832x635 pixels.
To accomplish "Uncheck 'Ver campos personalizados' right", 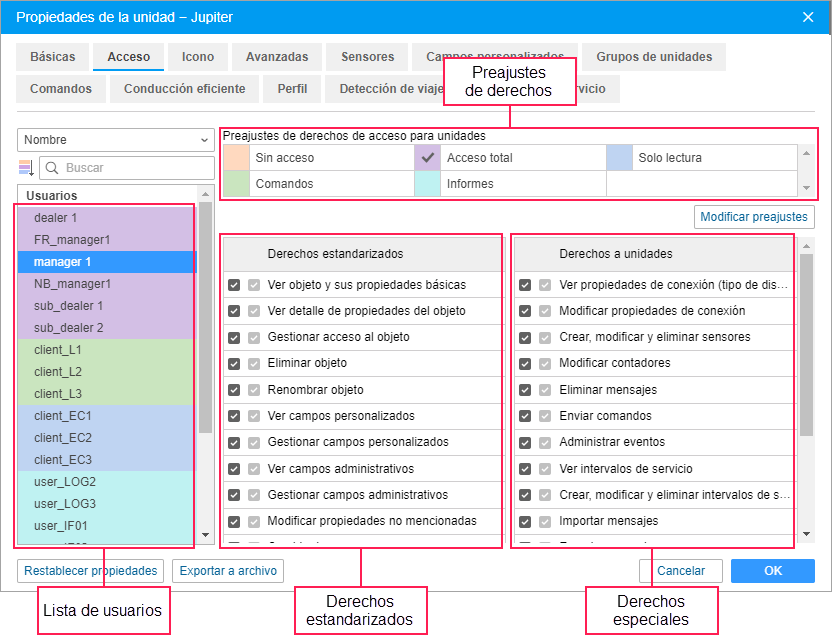I will click(234, 416).
